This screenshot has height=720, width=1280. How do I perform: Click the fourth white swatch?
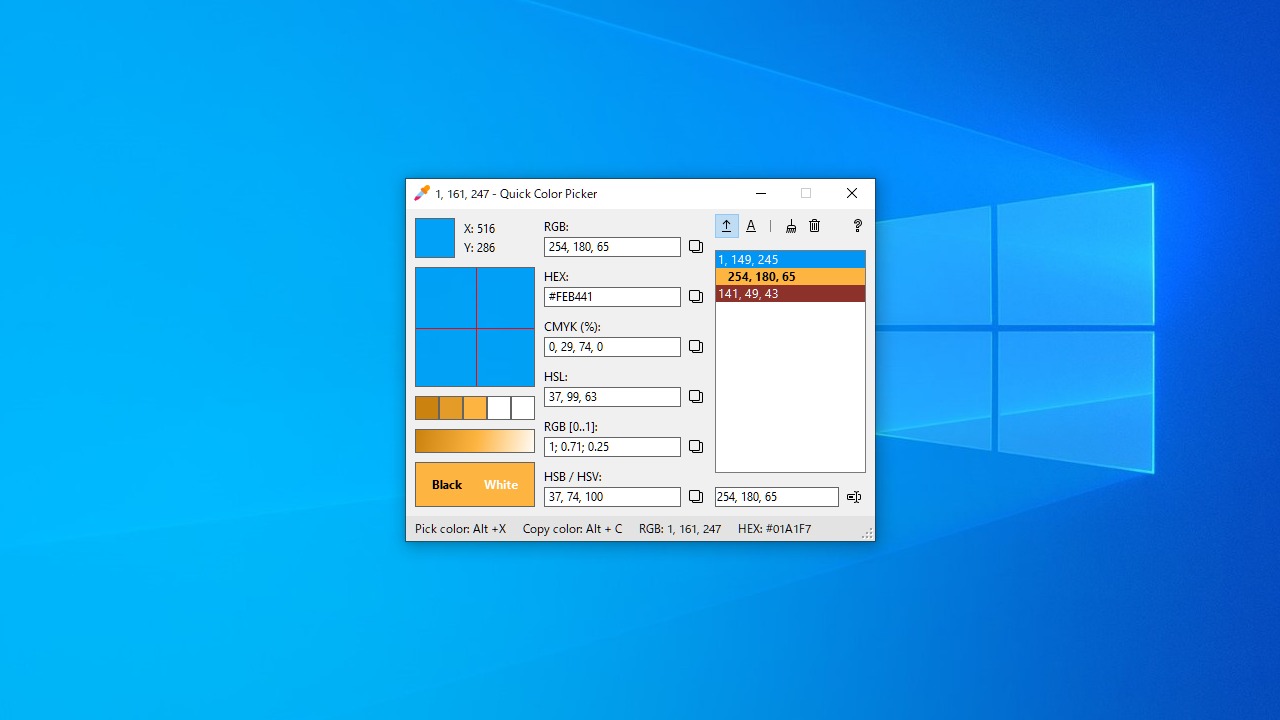499,408
